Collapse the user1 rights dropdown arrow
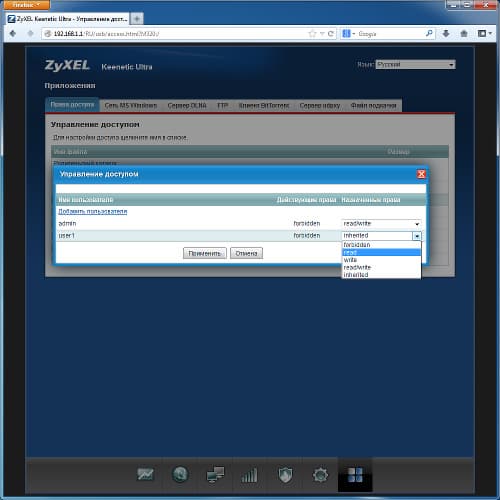Image resolution: width=500 pixels, height=500 pixels. (x=417, y=236)
